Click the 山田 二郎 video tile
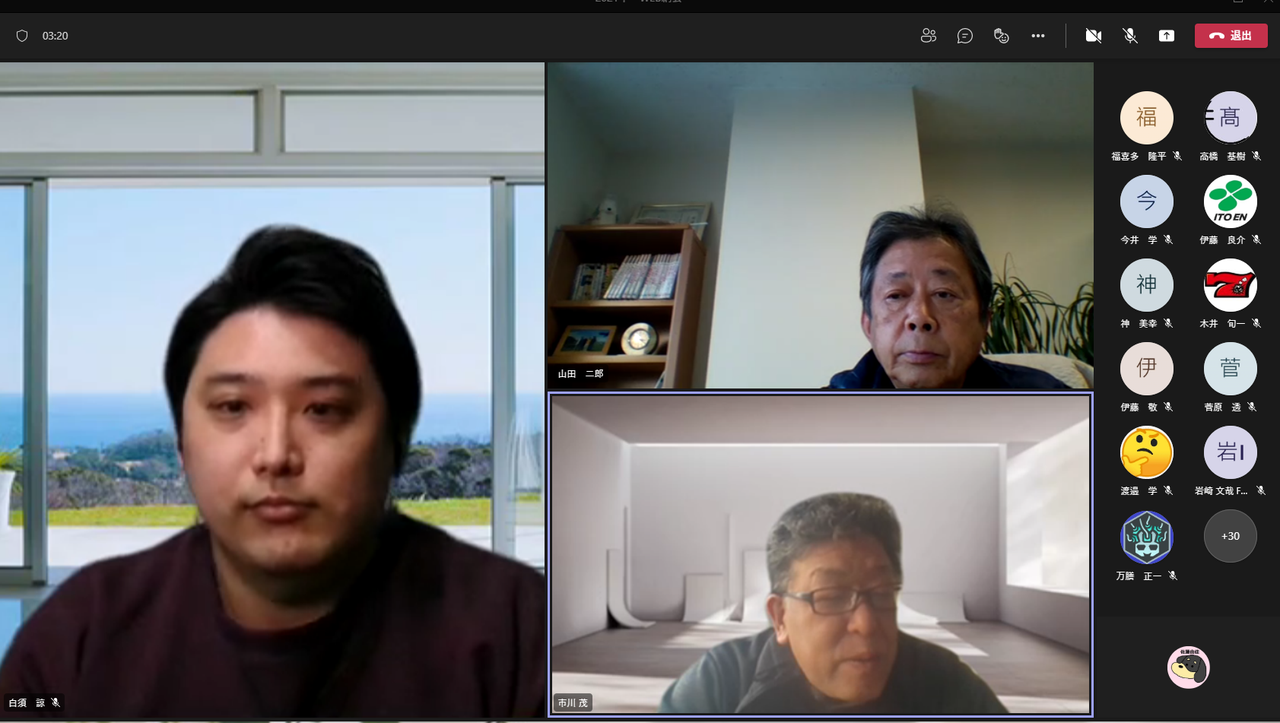Viewport: 1280px width, 723px height. point(819,225)
